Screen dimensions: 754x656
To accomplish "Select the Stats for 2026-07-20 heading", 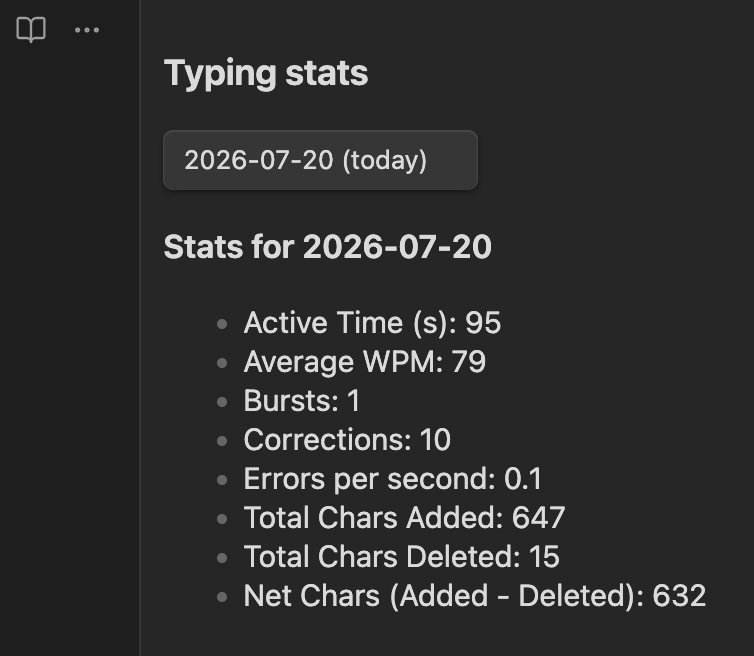I will 327,247.
